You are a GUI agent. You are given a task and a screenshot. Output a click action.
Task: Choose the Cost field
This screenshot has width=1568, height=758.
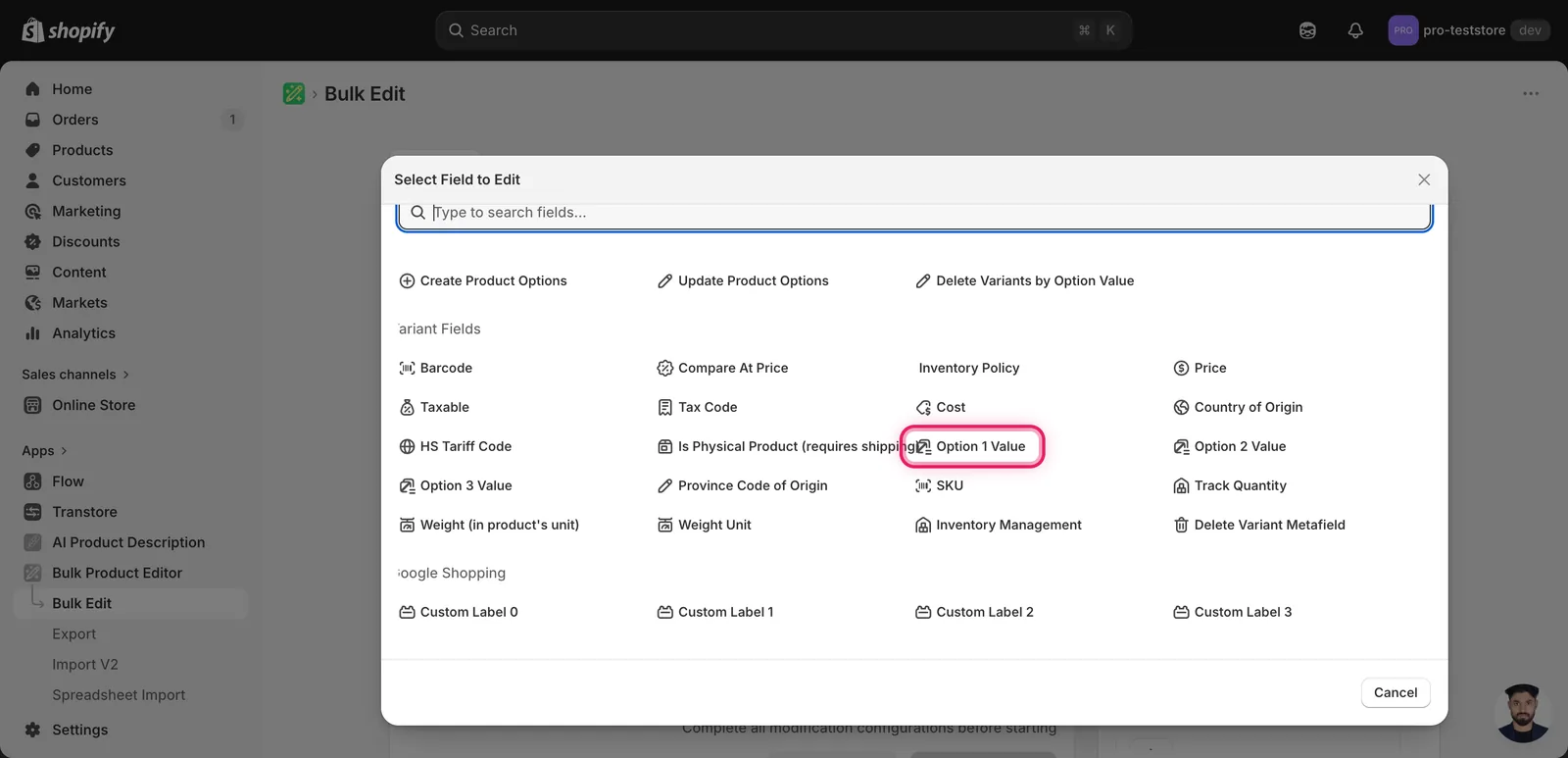pyautogui.click(x=940, y=407)
